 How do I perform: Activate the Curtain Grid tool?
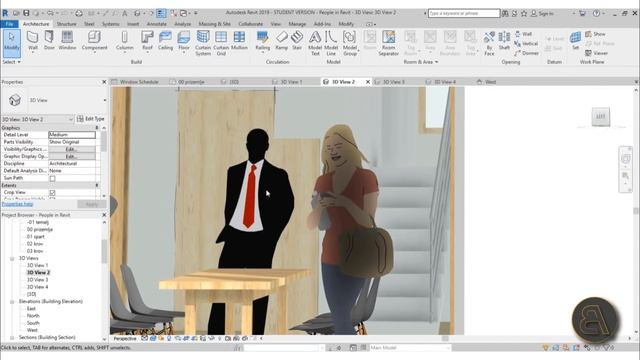click(x=221, y=43)
